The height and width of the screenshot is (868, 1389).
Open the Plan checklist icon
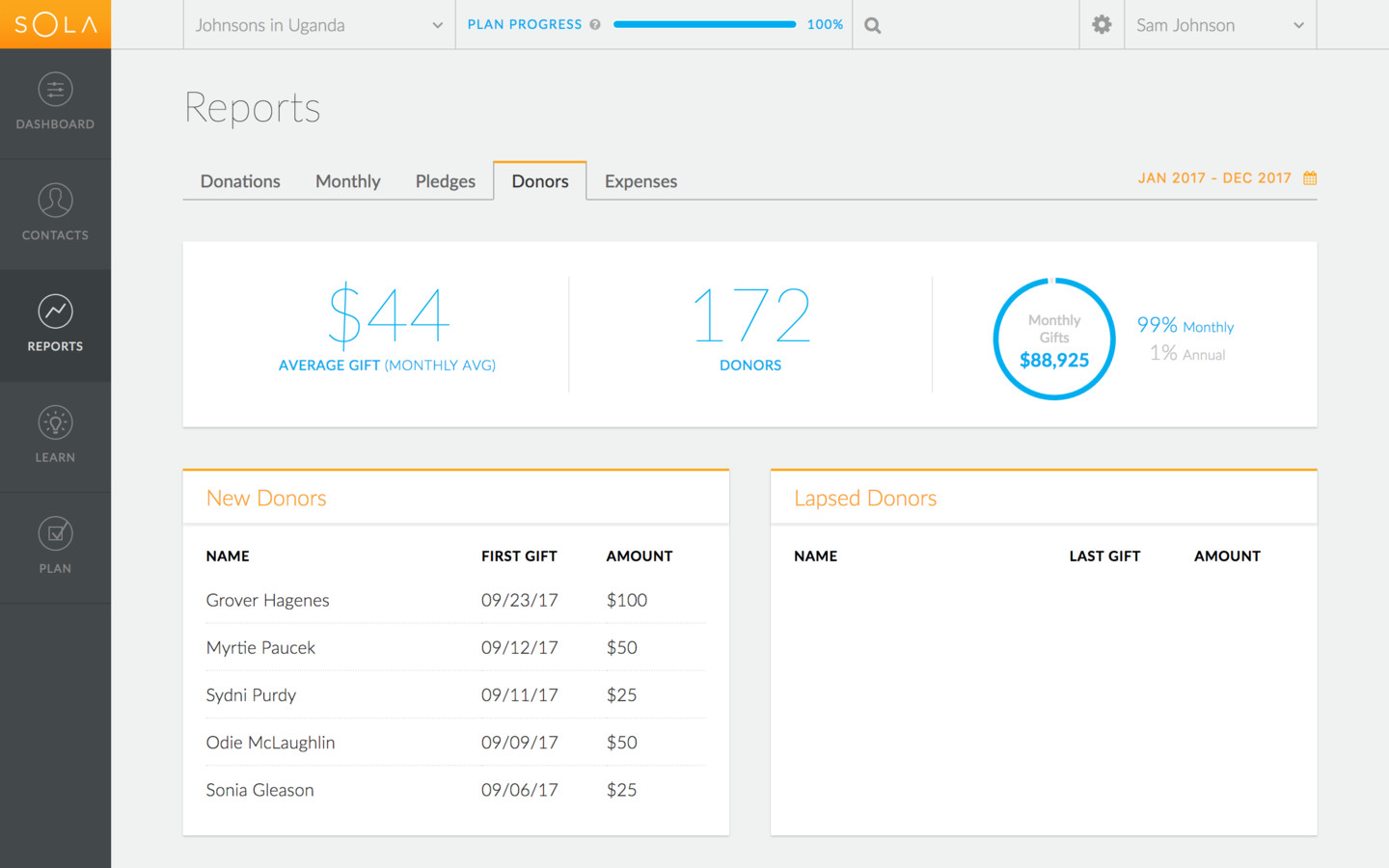tap(55, 532)
